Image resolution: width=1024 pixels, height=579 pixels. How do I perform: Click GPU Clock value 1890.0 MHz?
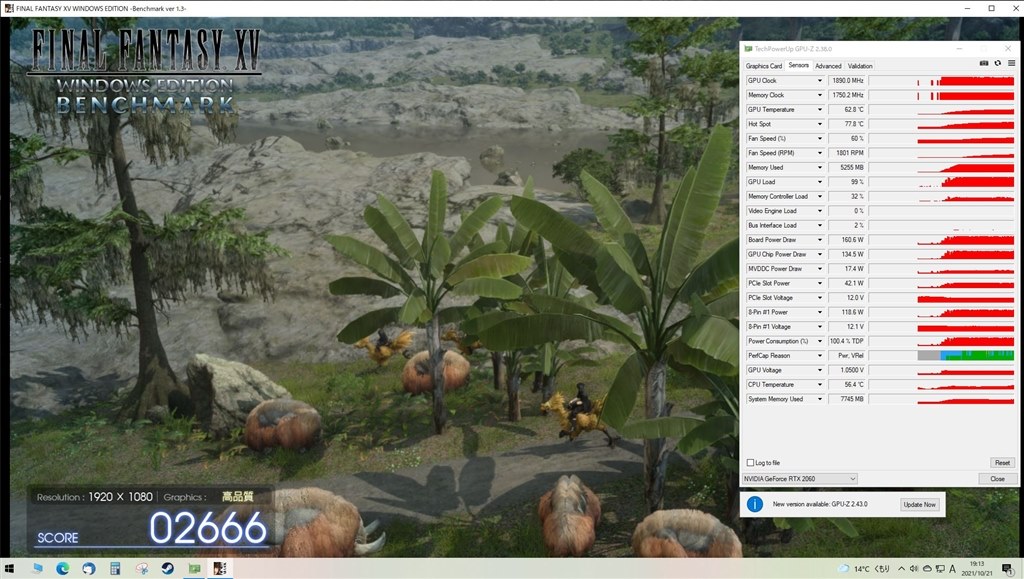pyautogui.click(x=847, y=80)
